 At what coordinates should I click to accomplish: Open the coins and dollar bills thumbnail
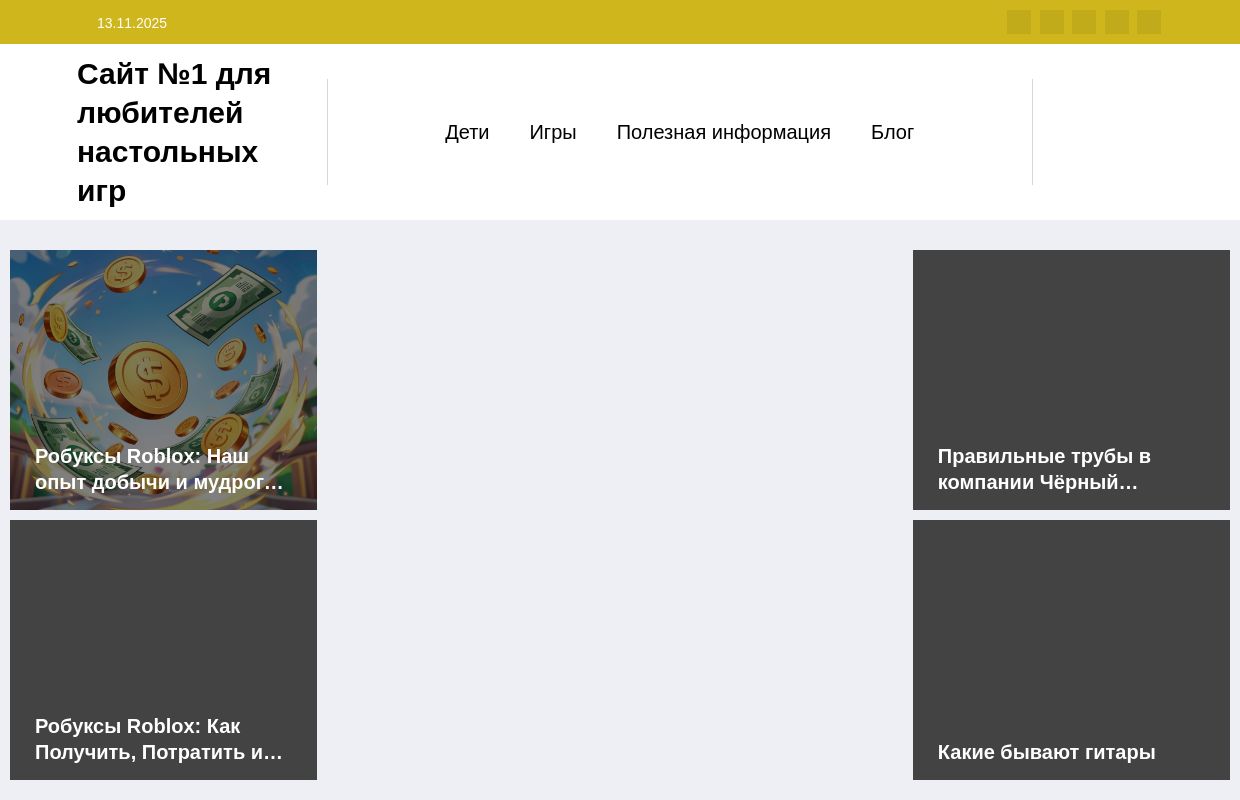163,340
